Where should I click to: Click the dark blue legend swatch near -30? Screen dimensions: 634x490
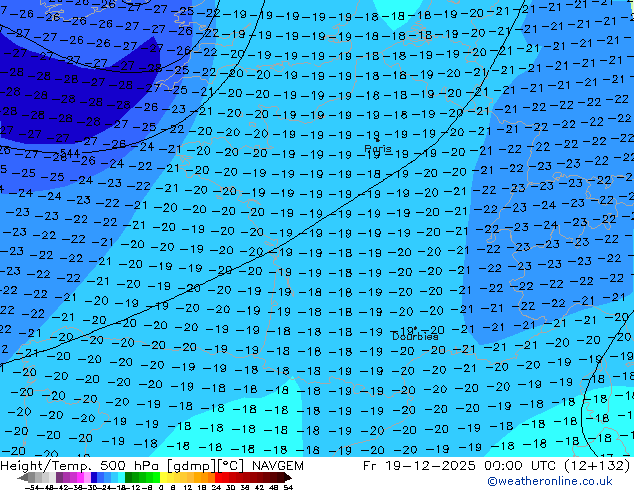[x=94, y=477]
